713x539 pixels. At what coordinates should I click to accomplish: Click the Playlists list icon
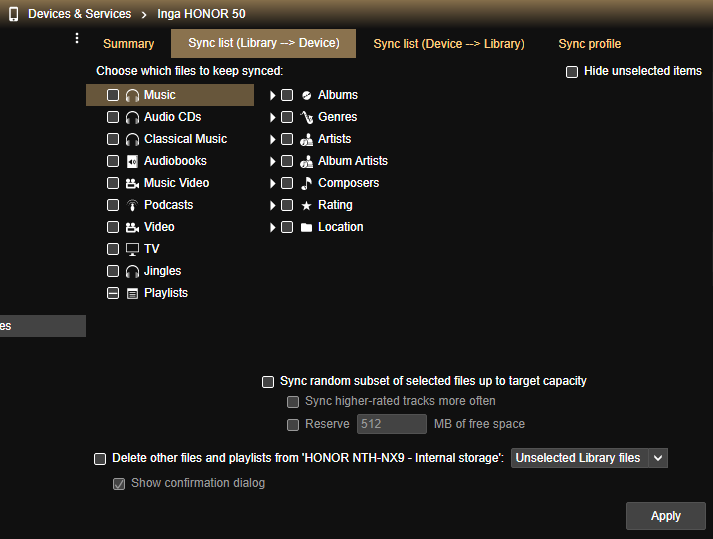pyautogui.click(x=132, y=293)
